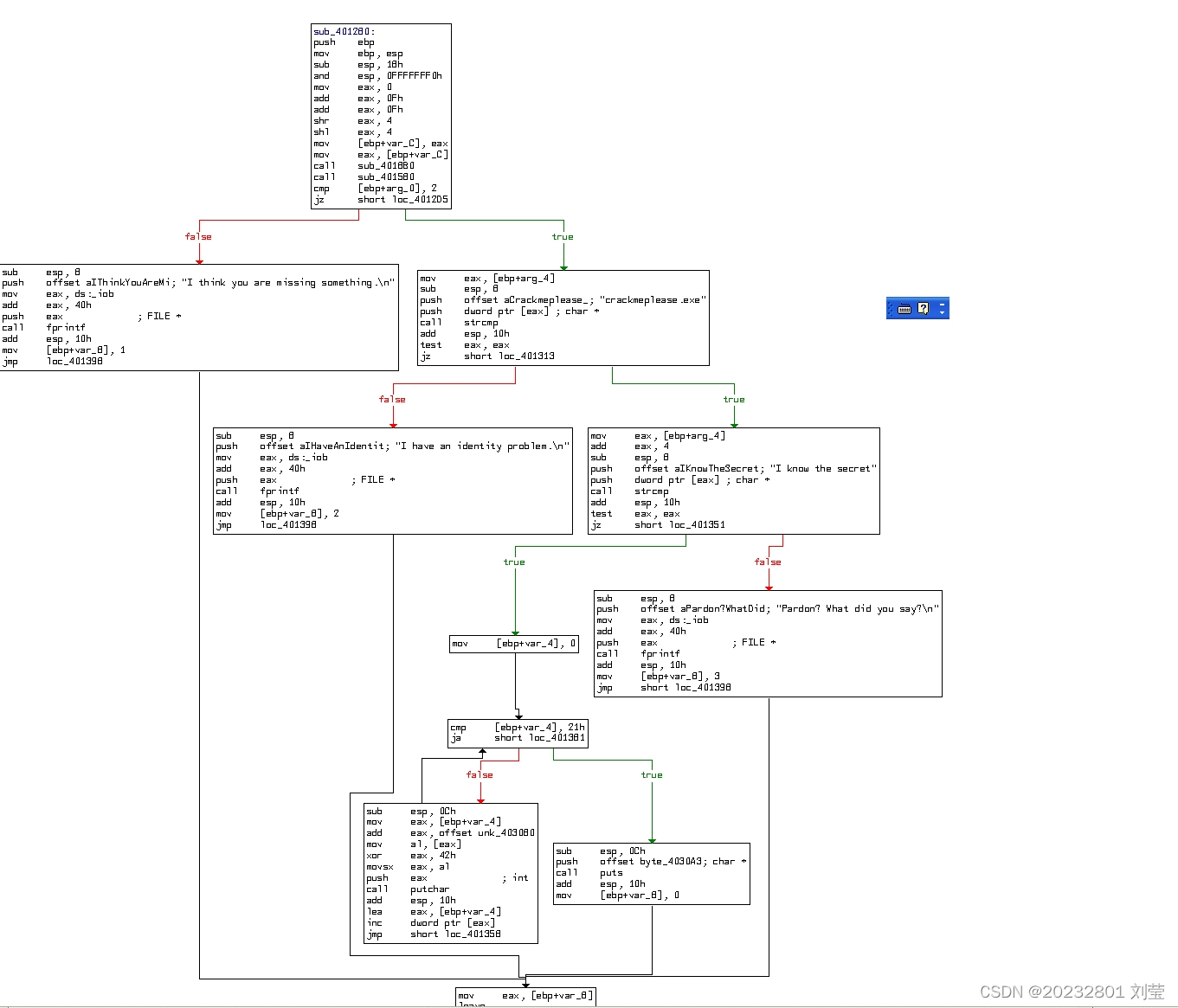Grab the dotted language bar handle
This screenshot has height=1008, width=1178.
point(891,309)
